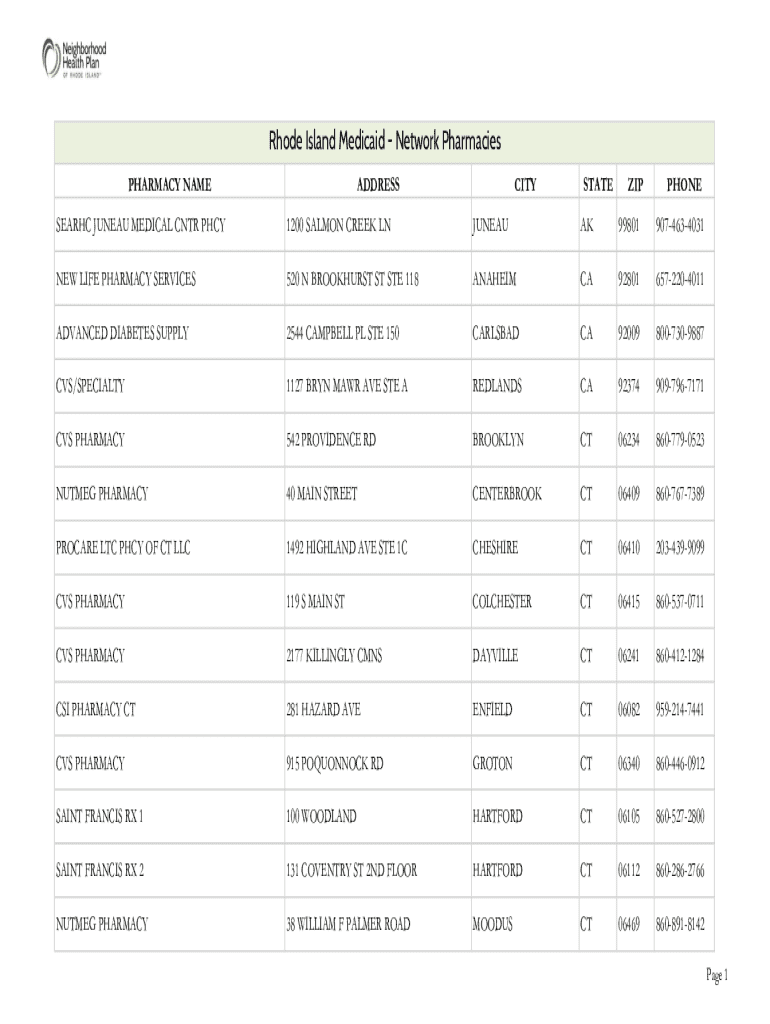This screenshot has width=770, height=1024.
Task: Click the CVS/SPECIALTY pharmacy name
Action: 90,386
